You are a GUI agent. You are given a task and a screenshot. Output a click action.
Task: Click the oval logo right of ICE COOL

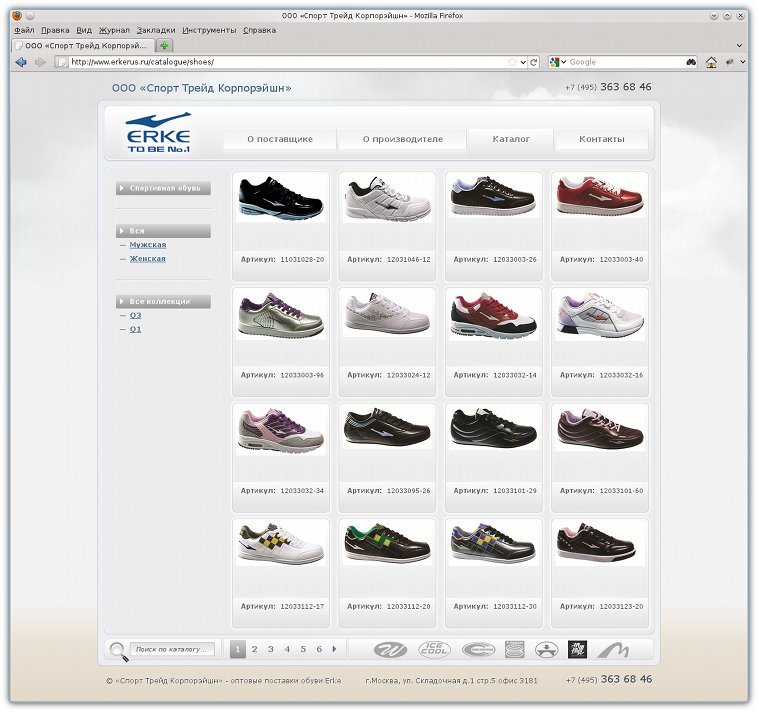pos(478,650)
